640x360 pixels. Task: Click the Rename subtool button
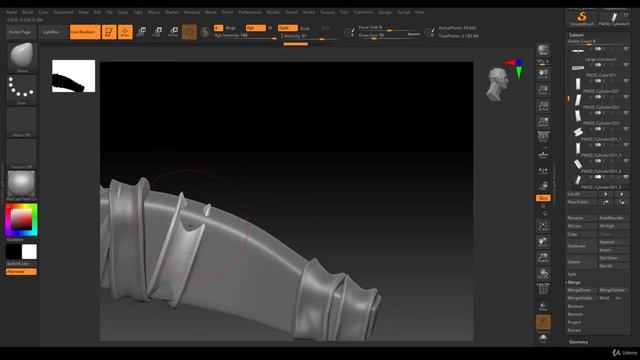click(582, 218)
